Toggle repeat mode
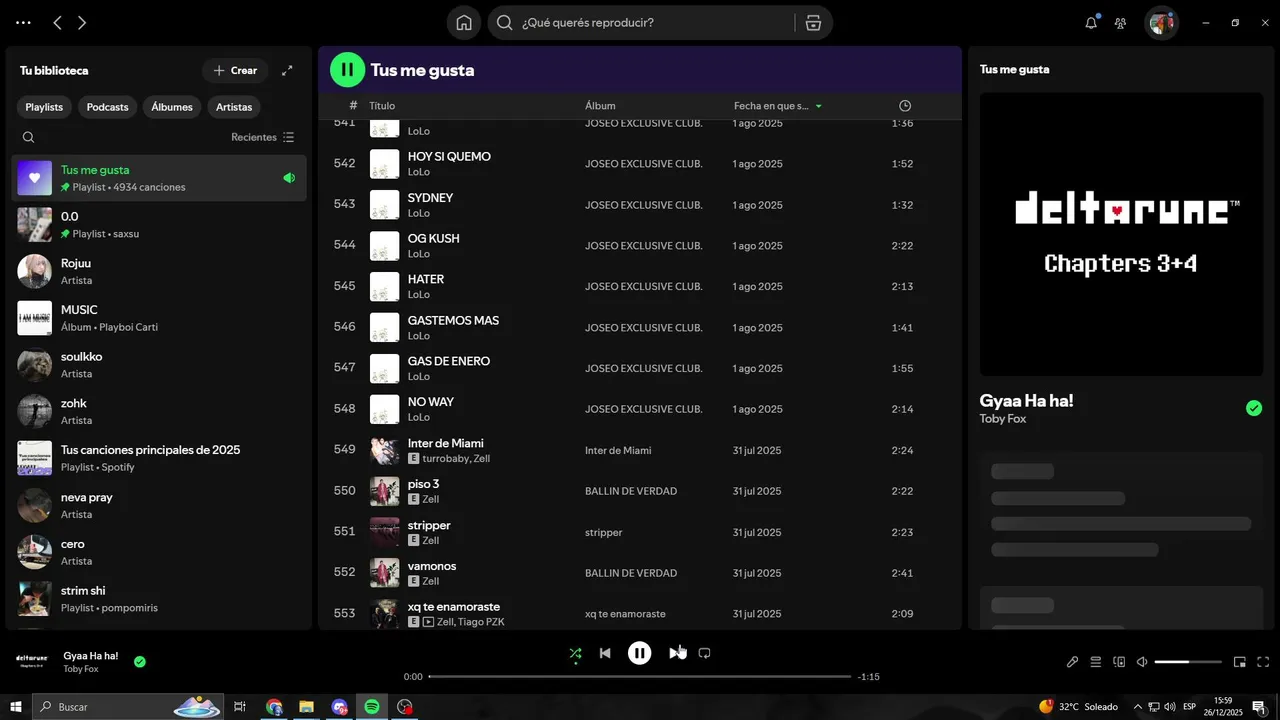Image resolution: width=1280 pixels, height=720 pixels. coord(704,653)
